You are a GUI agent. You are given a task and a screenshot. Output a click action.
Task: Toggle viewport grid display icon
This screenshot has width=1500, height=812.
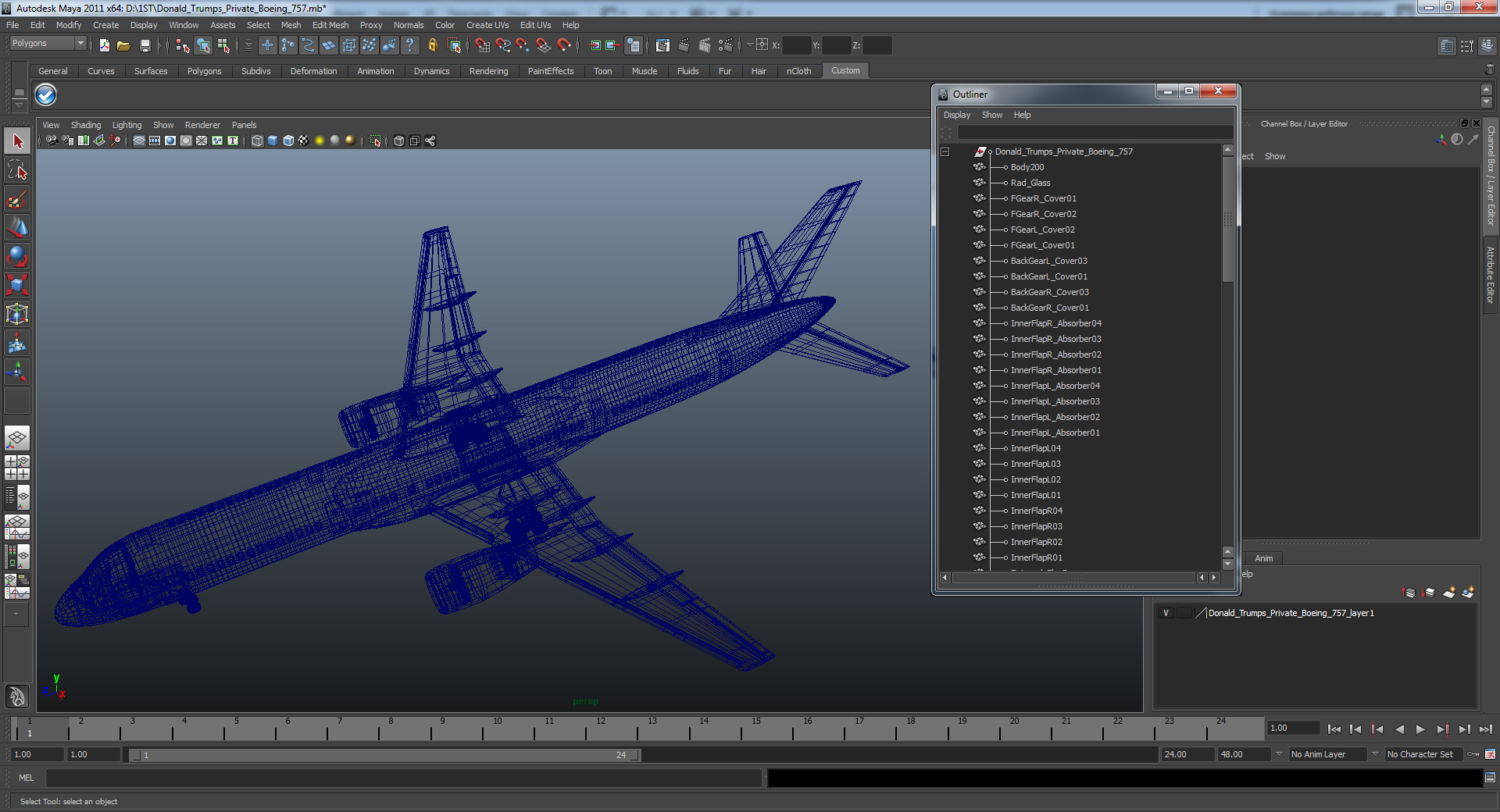tap(139, 141)
